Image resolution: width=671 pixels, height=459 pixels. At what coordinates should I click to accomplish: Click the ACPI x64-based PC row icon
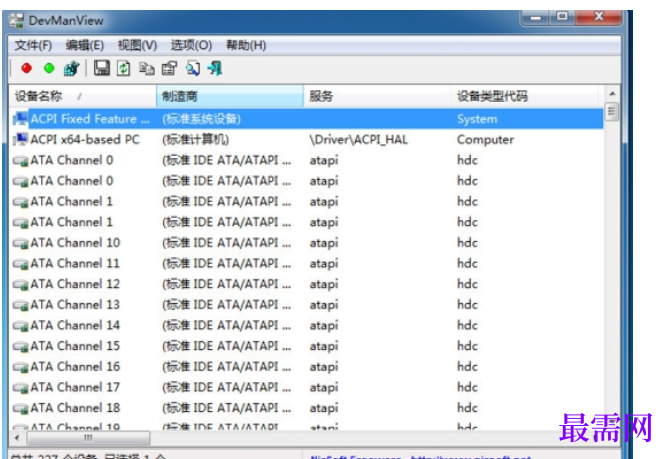coord(20,139)
